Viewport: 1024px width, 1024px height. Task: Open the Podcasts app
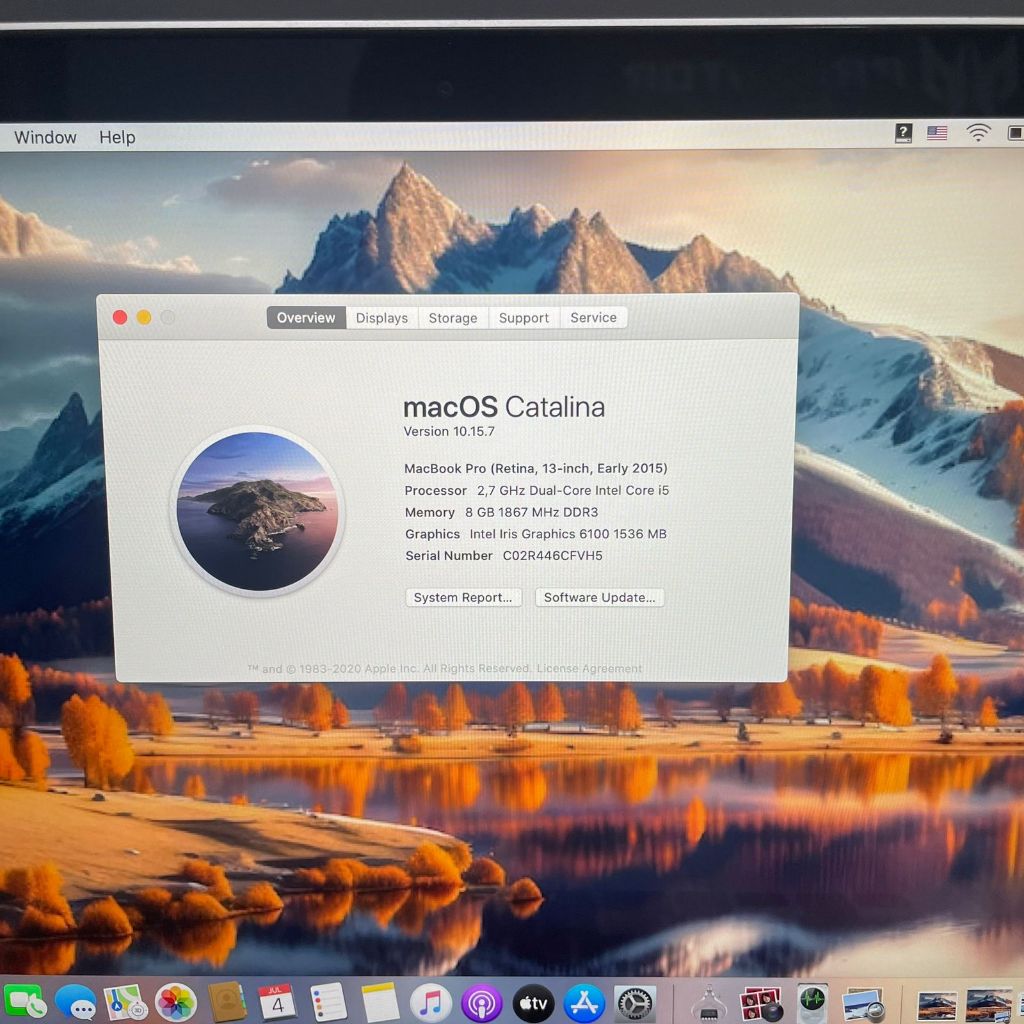(x=482, y=1002)
